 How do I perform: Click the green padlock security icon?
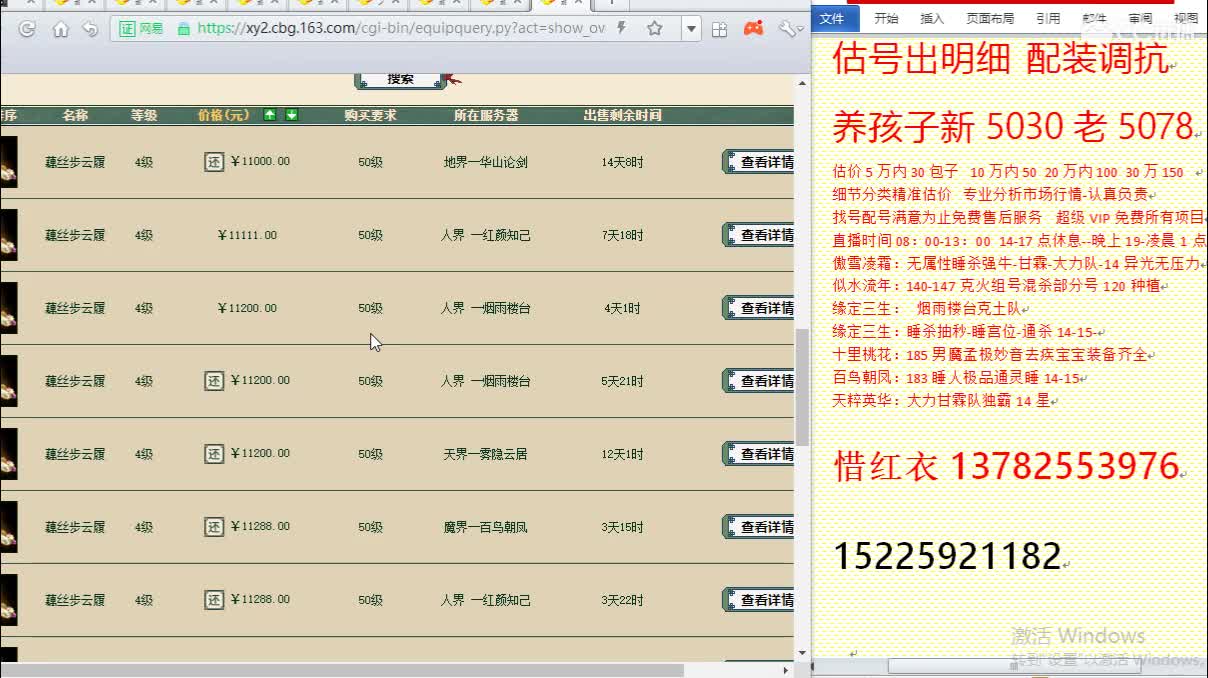[x=183, y=29]
